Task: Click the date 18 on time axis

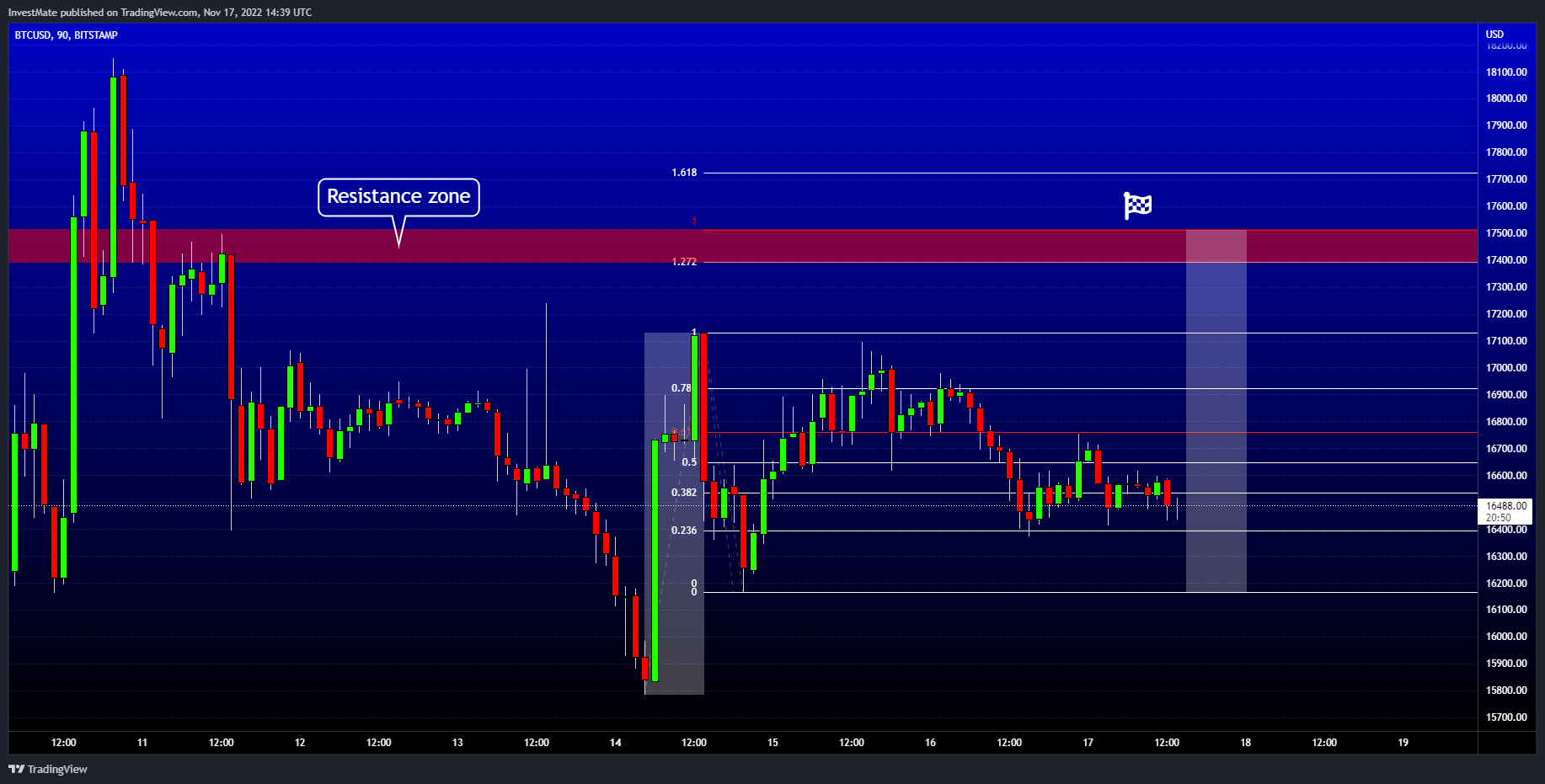Action: pos(1246,743)
